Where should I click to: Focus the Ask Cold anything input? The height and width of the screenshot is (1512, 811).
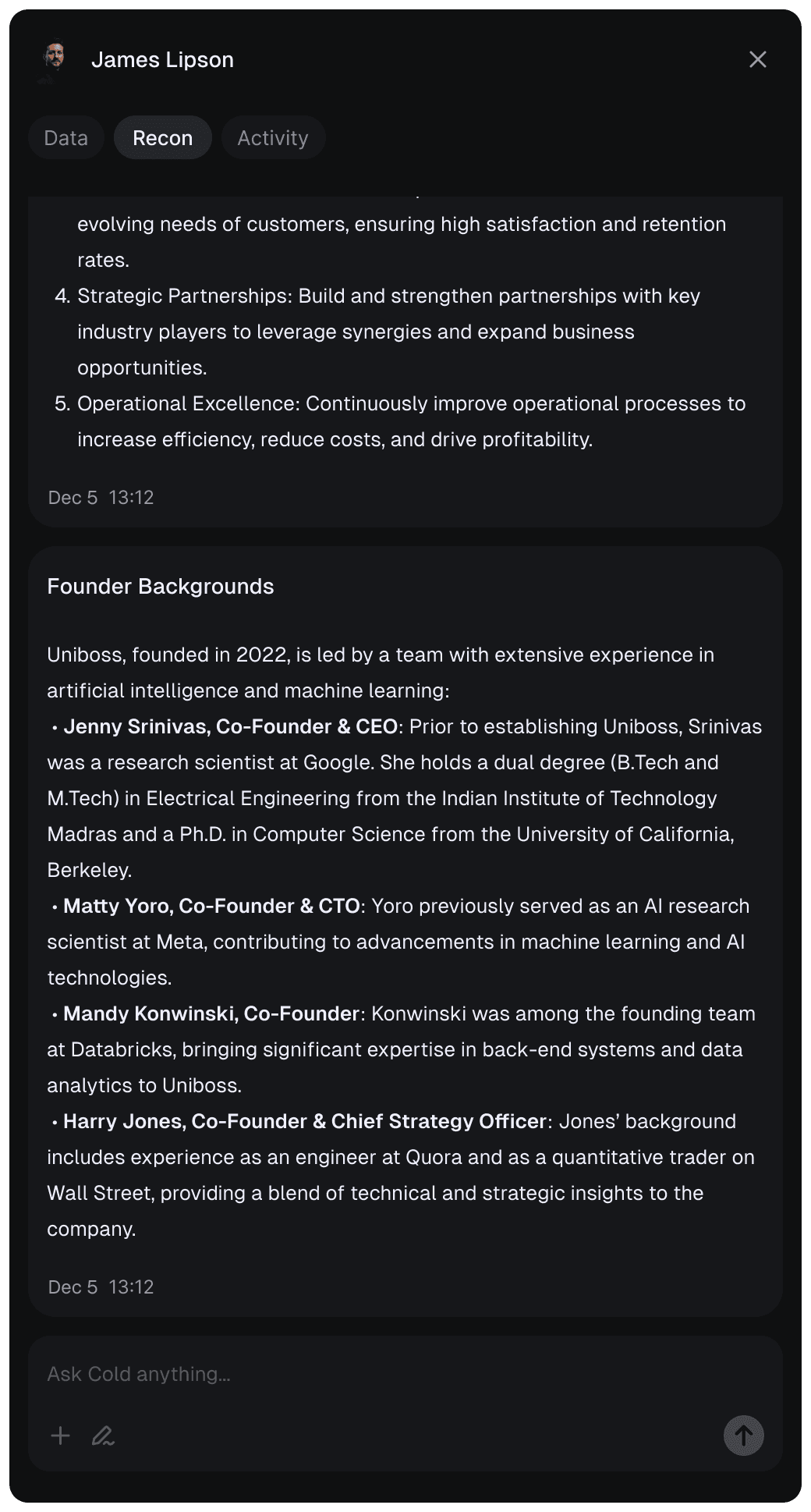tap(404, 1375)
